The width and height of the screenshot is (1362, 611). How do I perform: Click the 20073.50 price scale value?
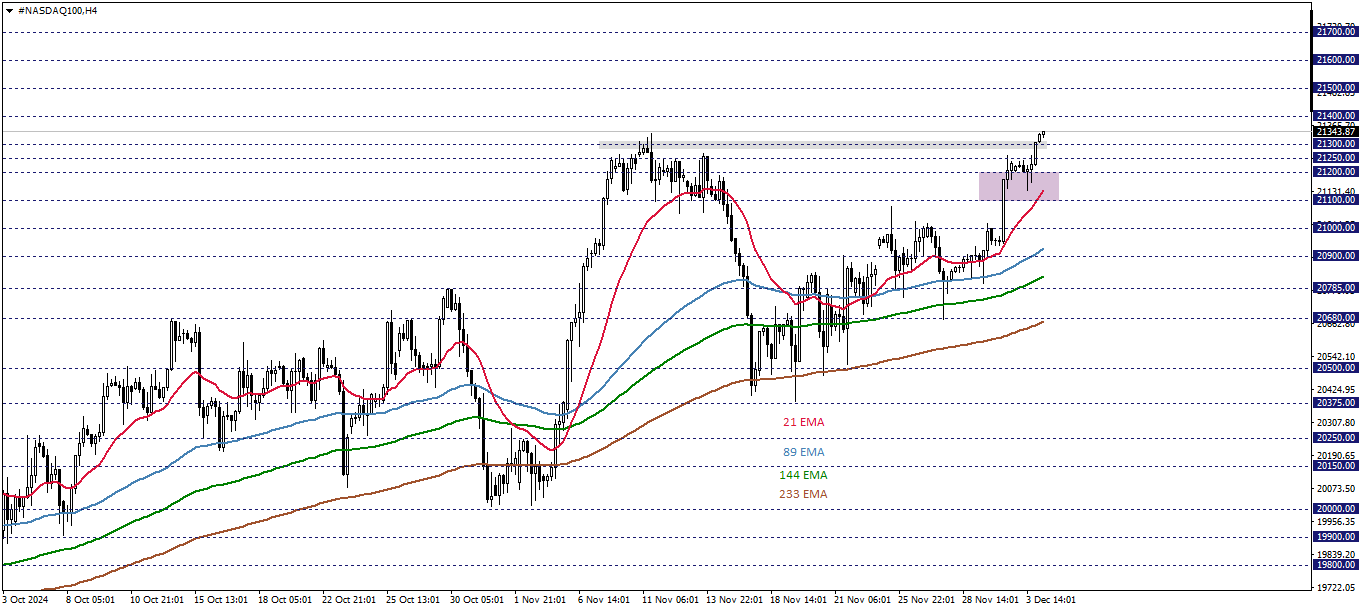(1336, 488)
